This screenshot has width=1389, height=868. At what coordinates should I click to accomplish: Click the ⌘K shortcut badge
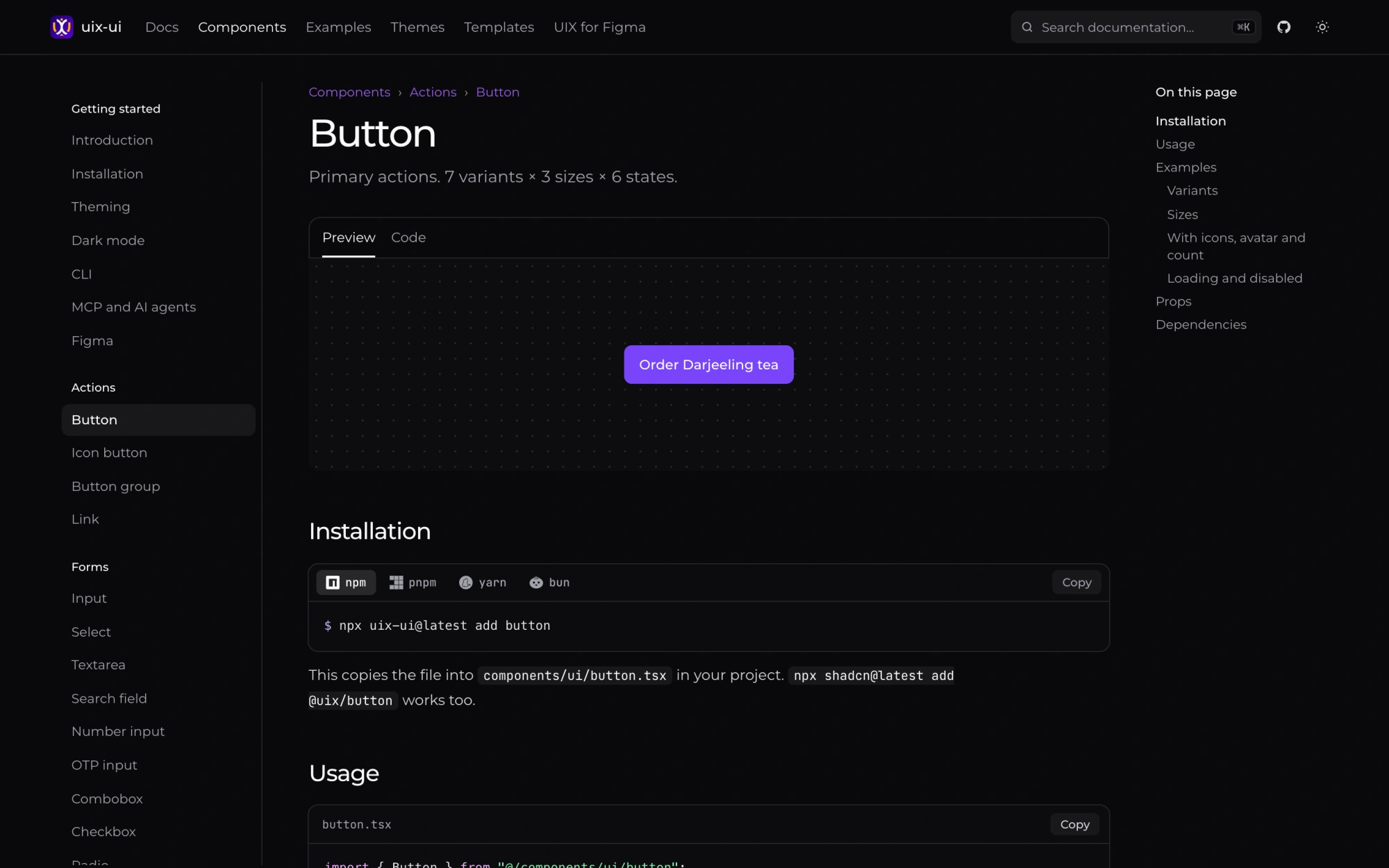tap(1243, 27)
